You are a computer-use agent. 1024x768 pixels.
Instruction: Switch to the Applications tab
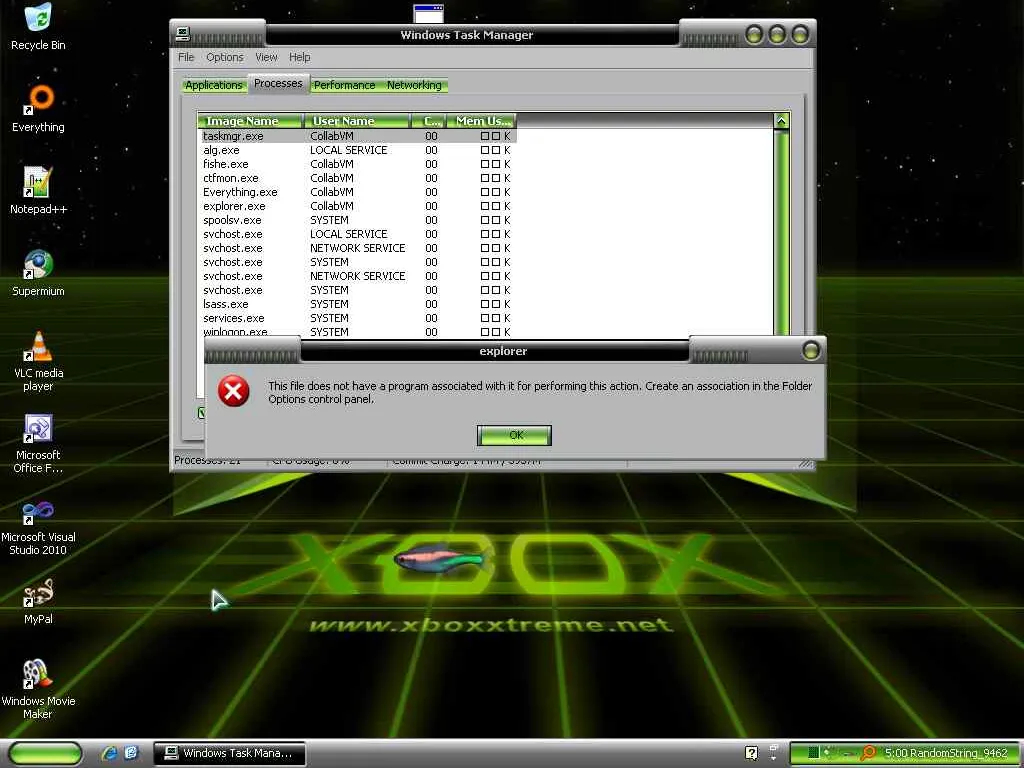(x=214, y=85)
